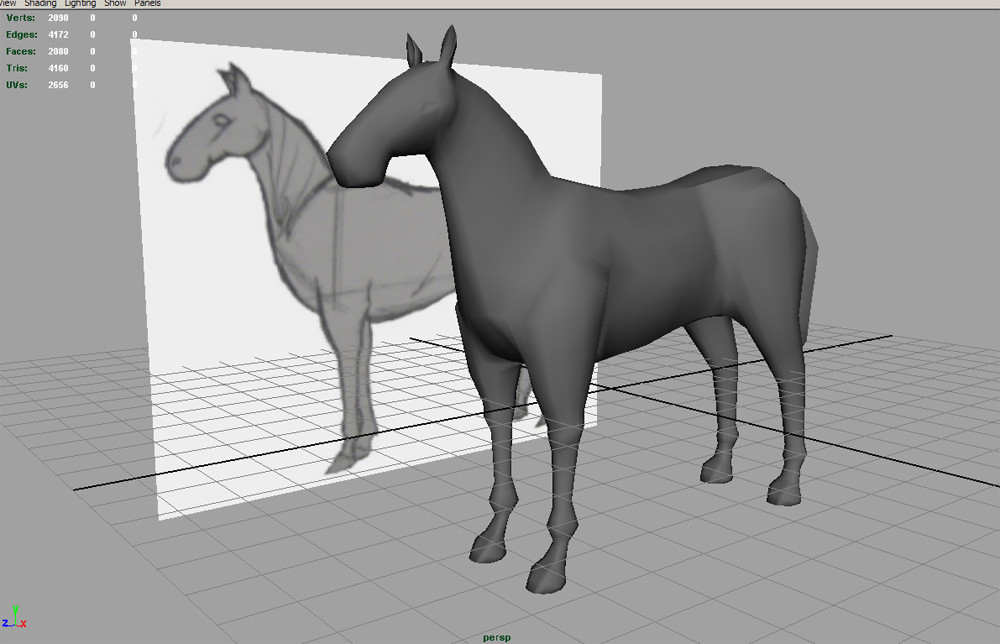Image resolution: width=1000 pixels, height=644 pixels.
Task: Click the Tris count '4160'
Action: (58, 68)
